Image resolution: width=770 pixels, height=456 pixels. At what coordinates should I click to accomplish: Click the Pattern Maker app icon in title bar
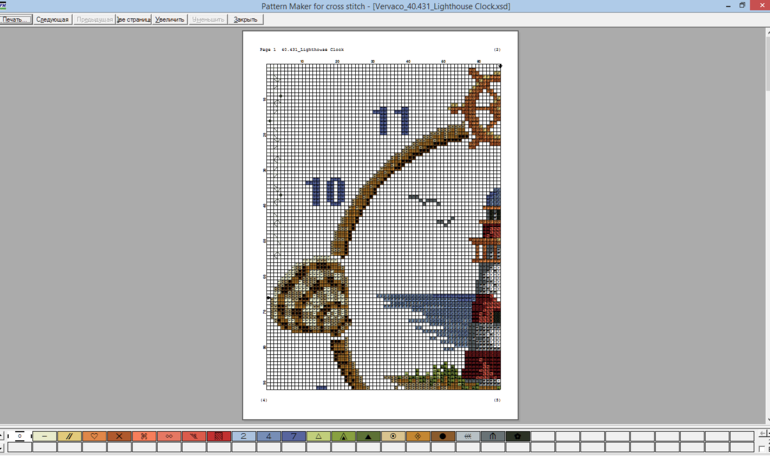pyautogui.click(x=5, y=6)
